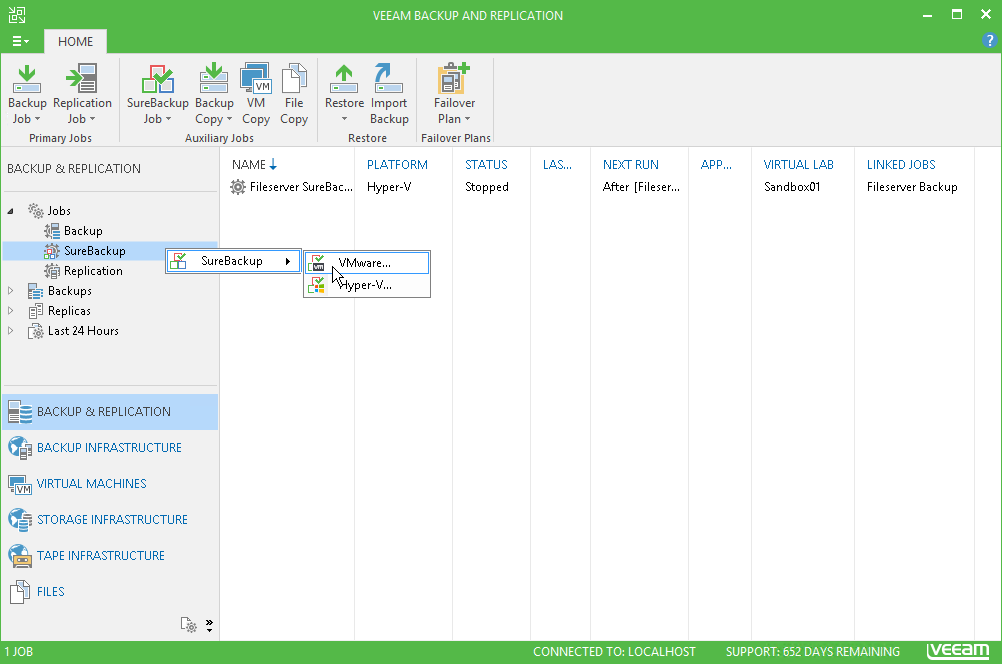Collapse the Jobs tree node arrow
Image resolution: width=1002 pixels, height=664 pixels.
[x=10, y=211]
